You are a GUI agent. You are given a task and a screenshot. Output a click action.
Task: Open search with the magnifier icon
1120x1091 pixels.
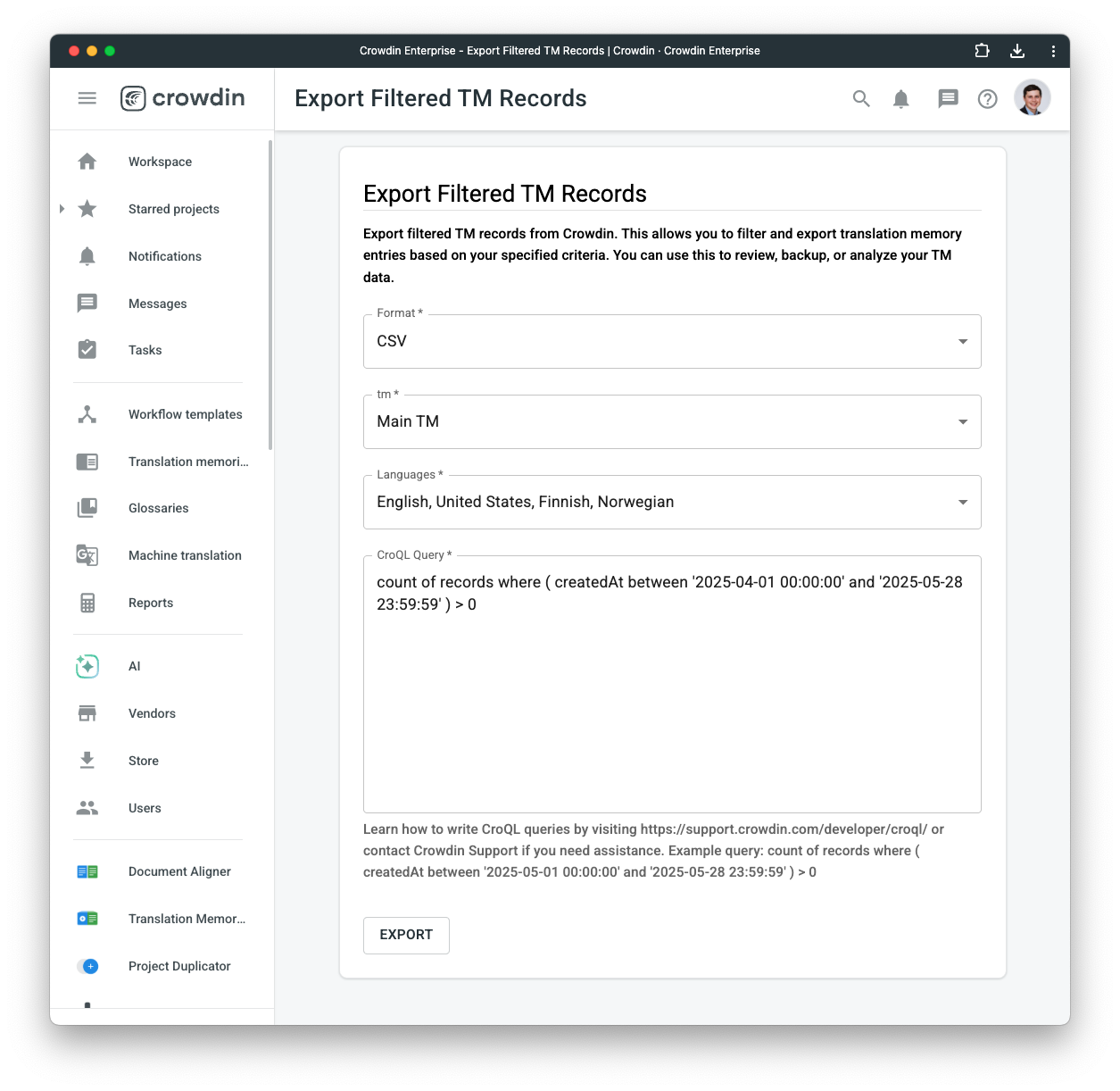[x=861, y=99]
